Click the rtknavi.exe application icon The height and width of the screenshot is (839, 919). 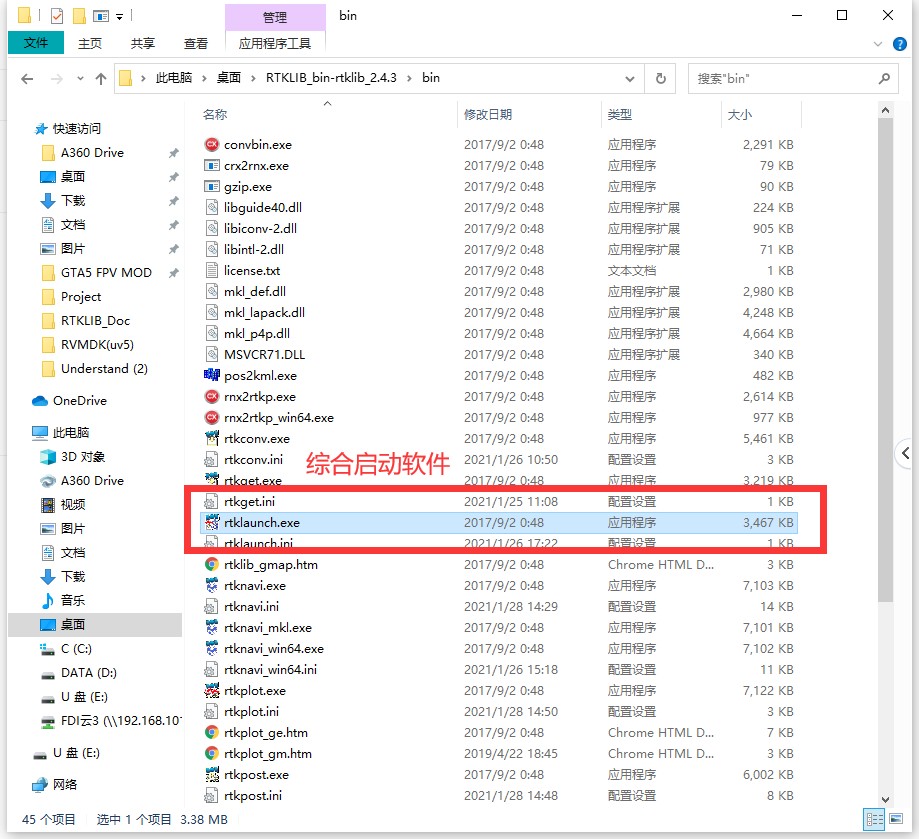click(212, 585)
